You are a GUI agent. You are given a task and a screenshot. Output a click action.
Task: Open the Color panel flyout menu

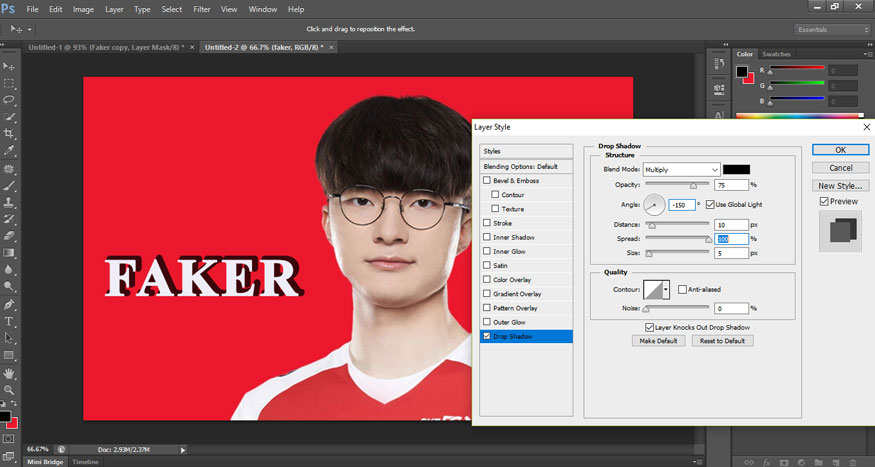pyautogui.click(x=868, y=54)
